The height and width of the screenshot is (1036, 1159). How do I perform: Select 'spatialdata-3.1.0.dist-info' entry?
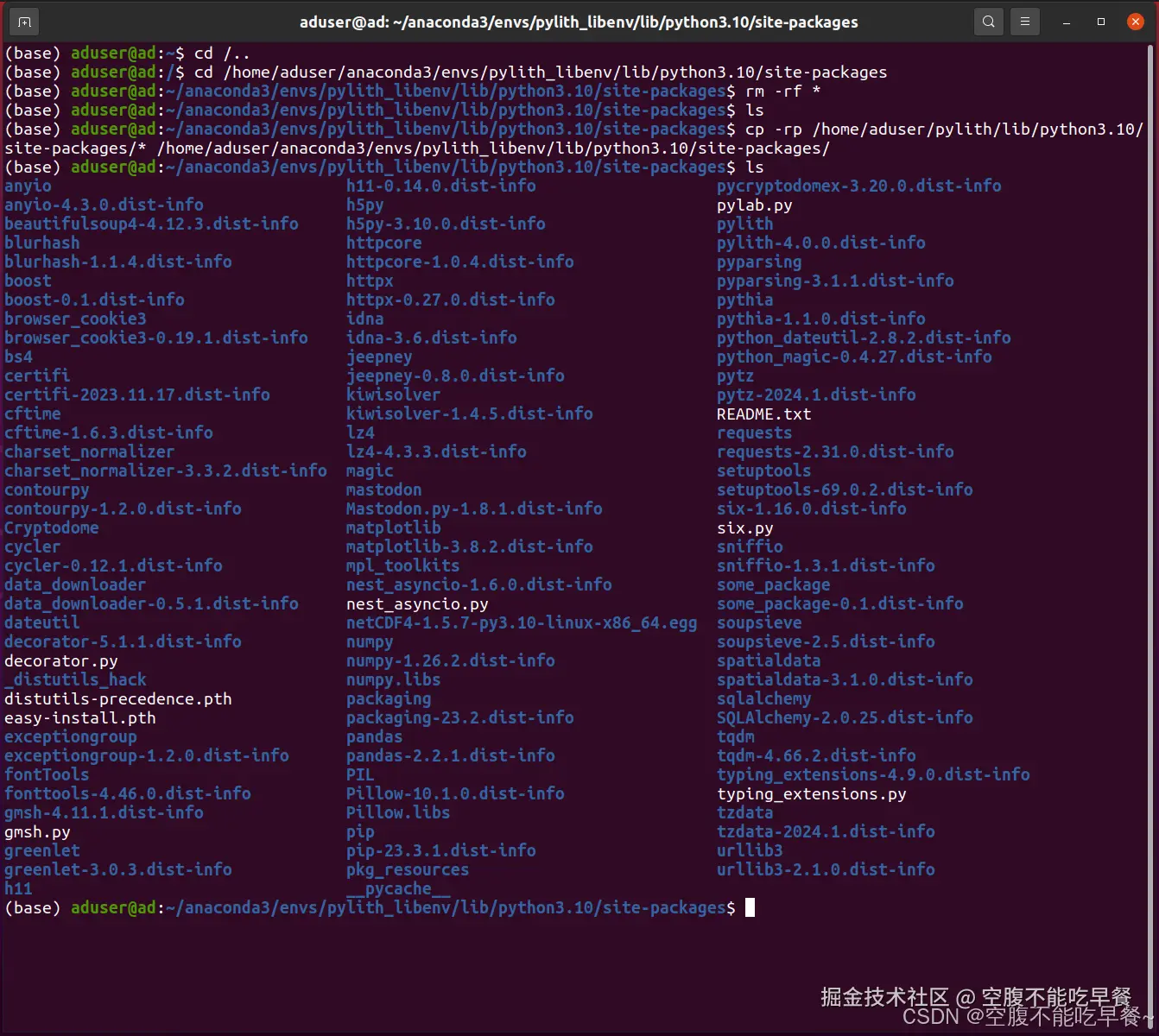coord(845,679)
